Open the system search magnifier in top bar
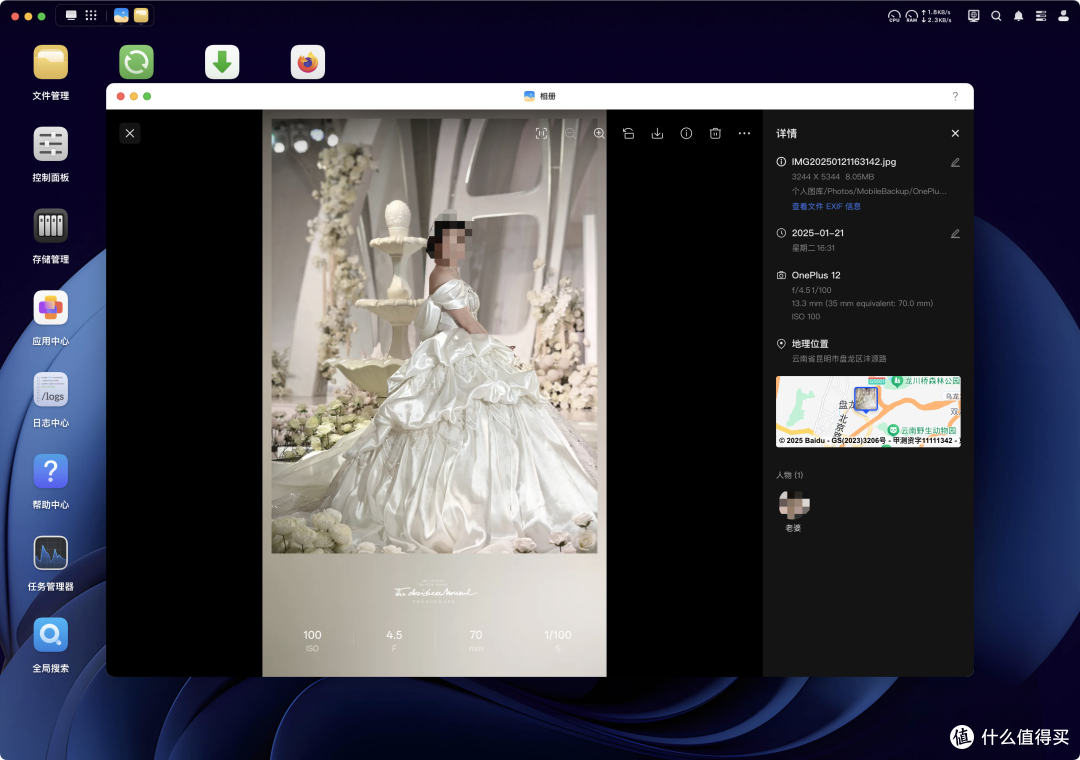1080x760 pixels. pyautogui.click(x=996, y=16)
